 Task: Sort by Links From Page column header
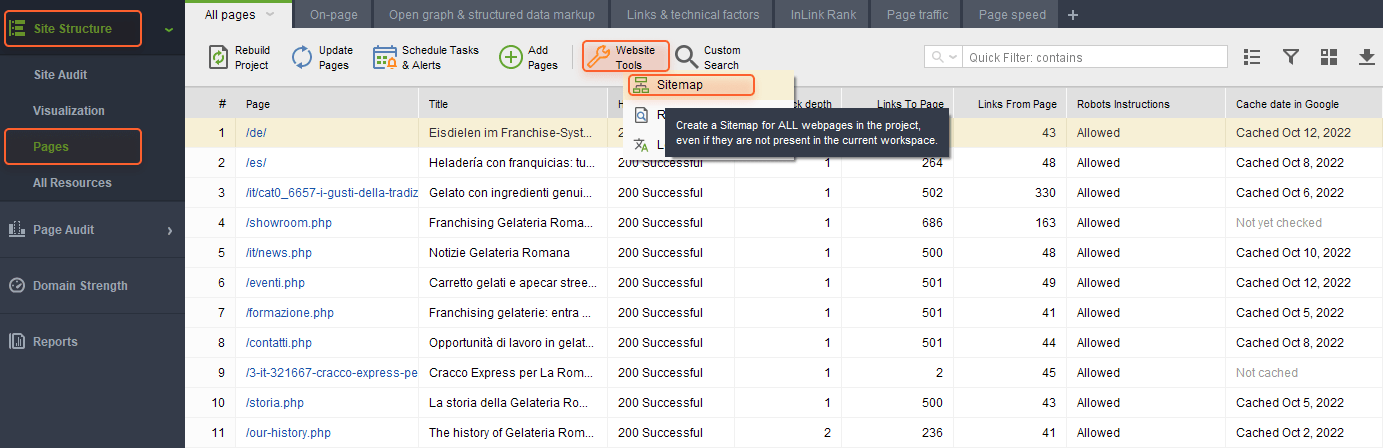[1010, 104]
